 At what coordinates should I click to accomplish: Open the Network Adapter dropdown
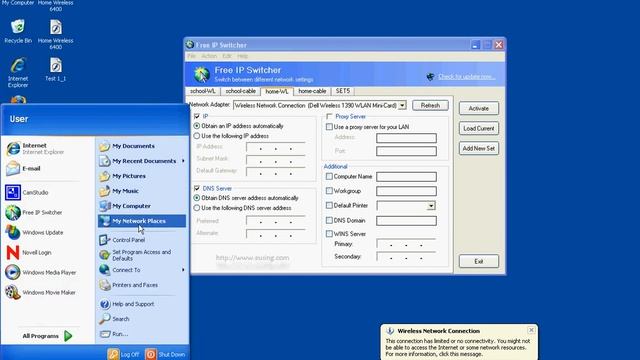click(x=402, y=105)
